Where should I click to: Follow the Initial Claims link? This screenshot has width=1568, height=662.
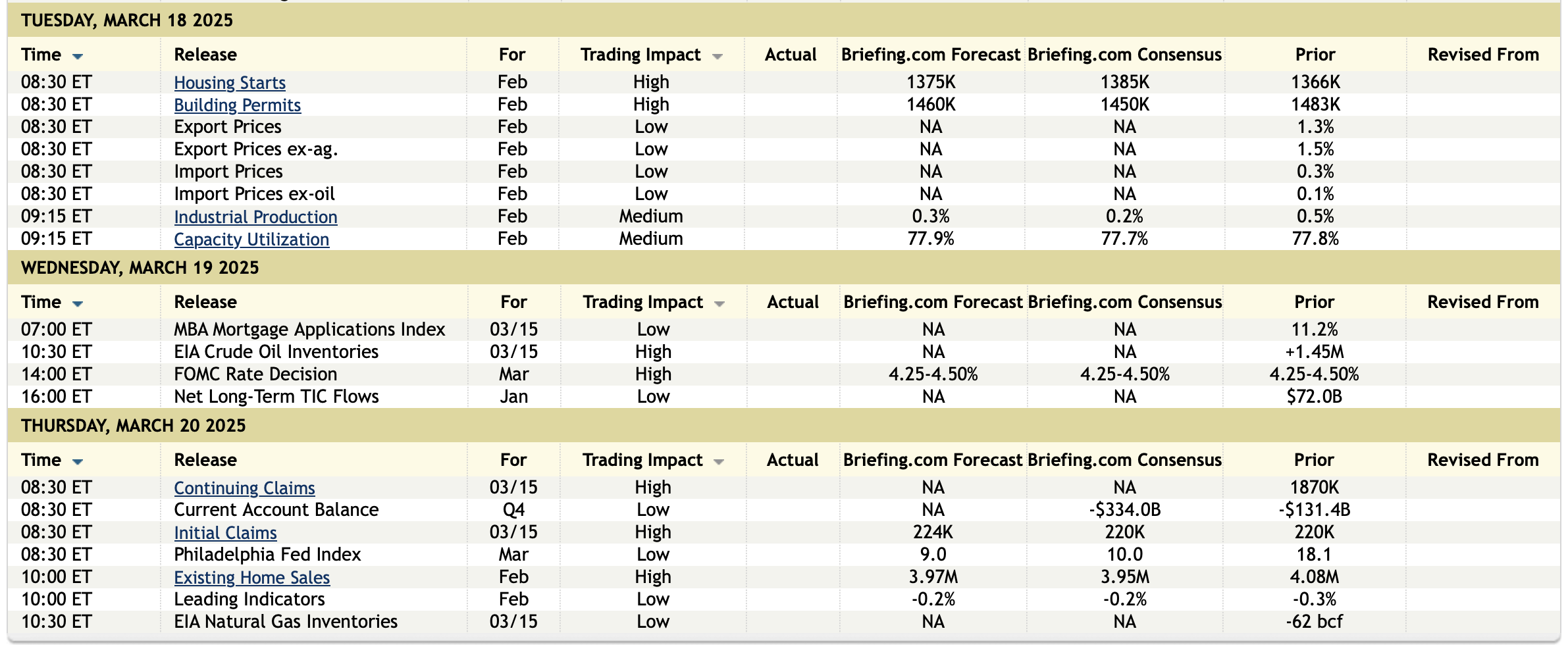tap(225, 533)
